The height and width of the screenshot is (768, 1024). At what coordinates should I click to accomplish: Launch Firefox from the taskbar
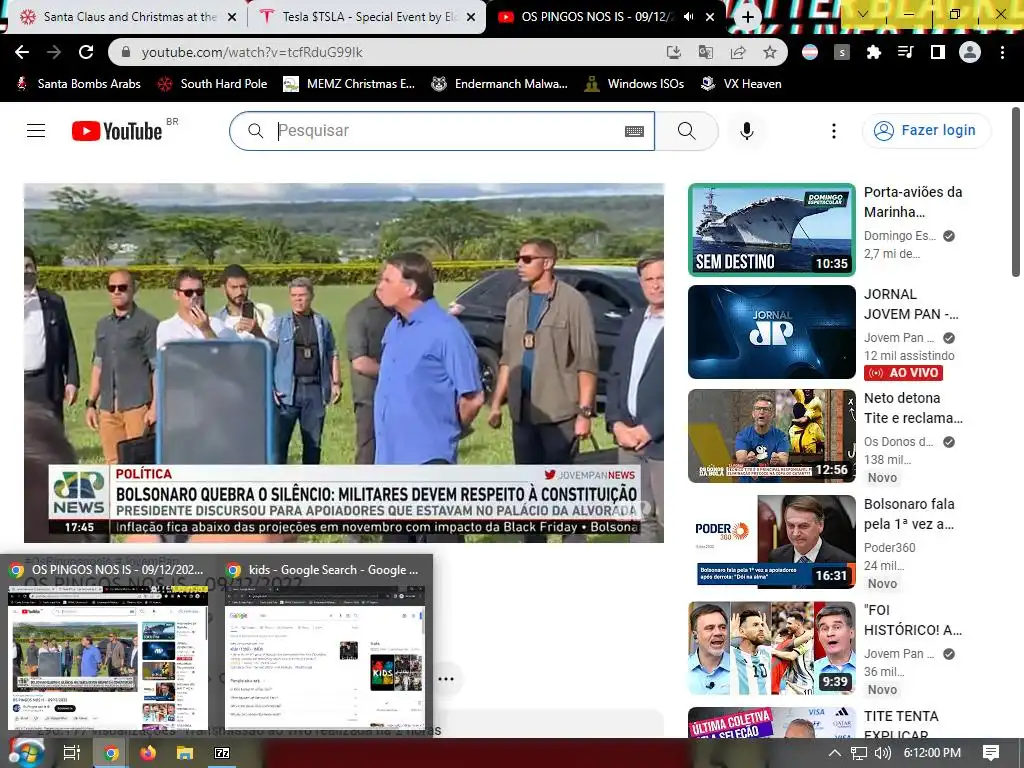(x=148, y=753)
